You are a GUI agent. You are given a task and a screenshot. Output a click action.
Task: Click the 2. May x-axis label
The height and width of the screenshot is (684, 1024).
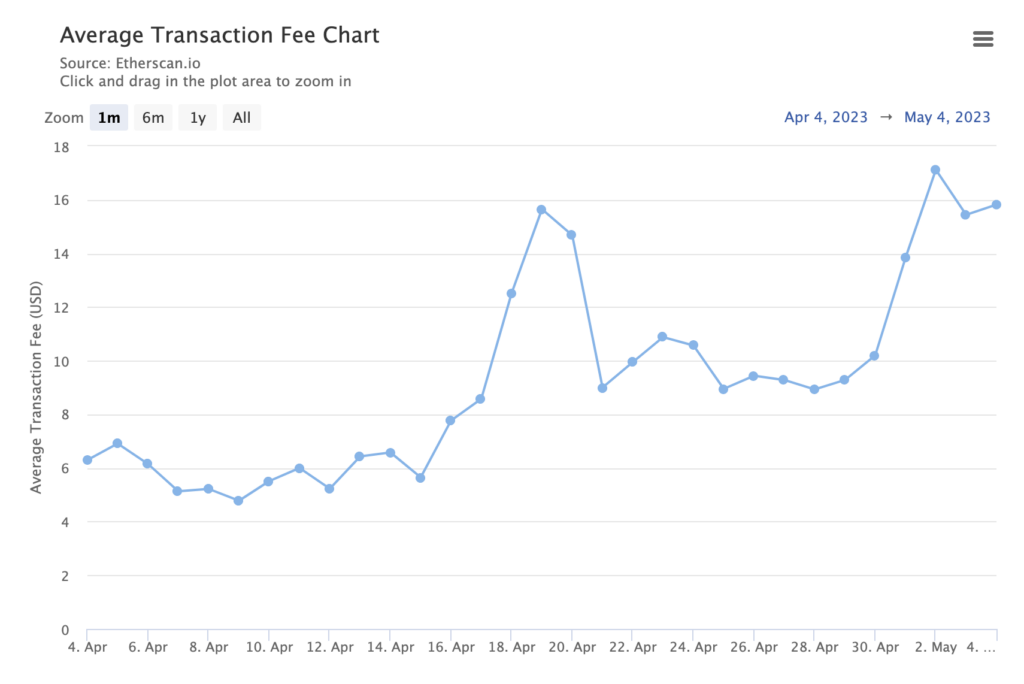pyautogui.click(x=935, y=648)
